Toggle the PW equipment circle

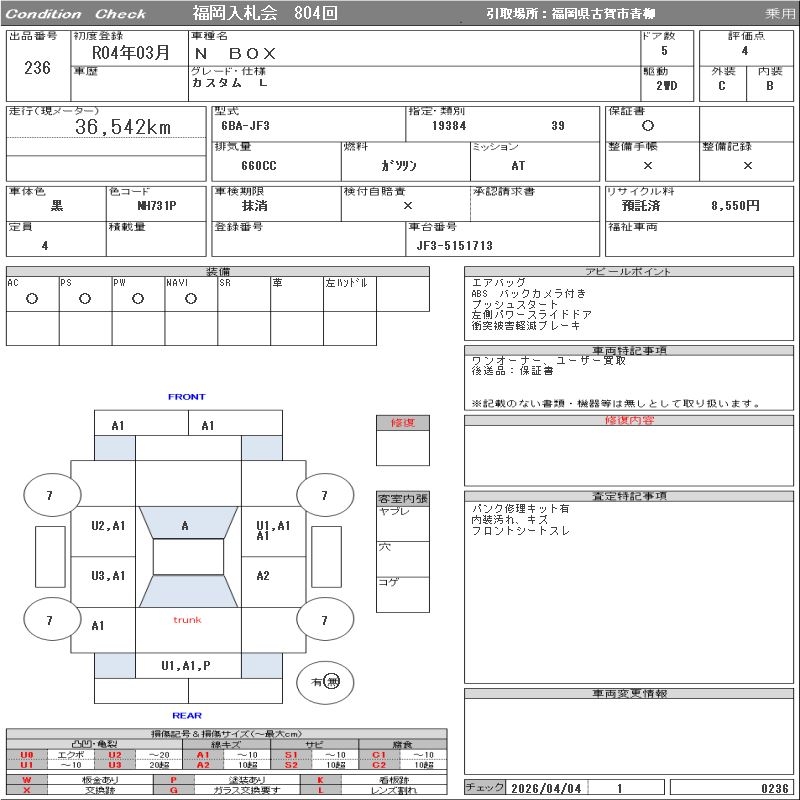coord(138,298)
